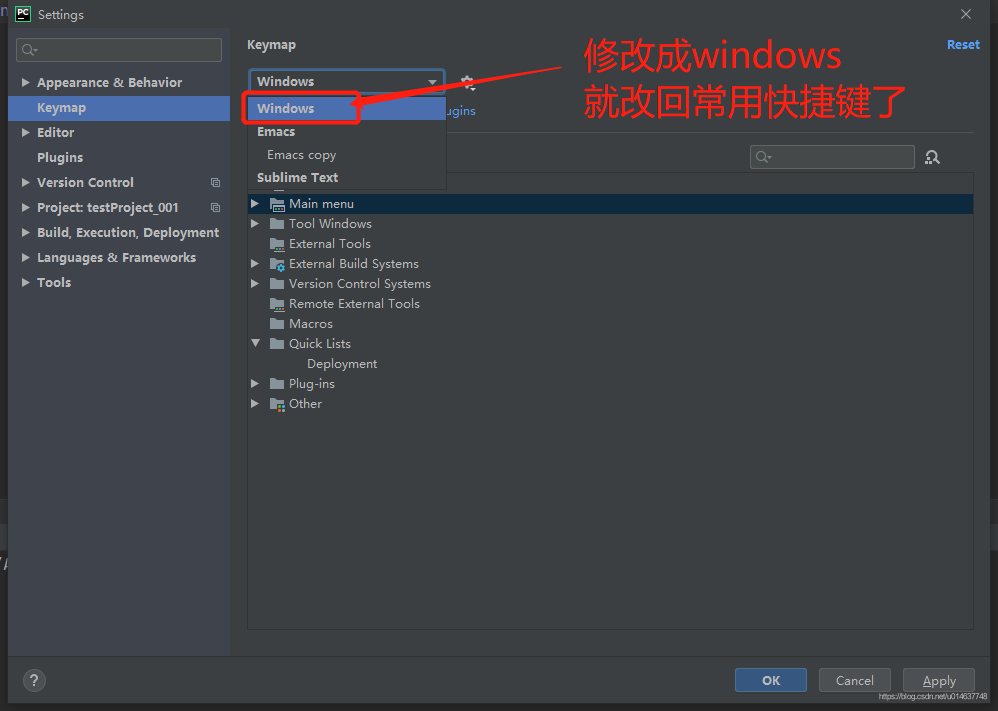Expand the Tools settings node

tap(25, 282)
